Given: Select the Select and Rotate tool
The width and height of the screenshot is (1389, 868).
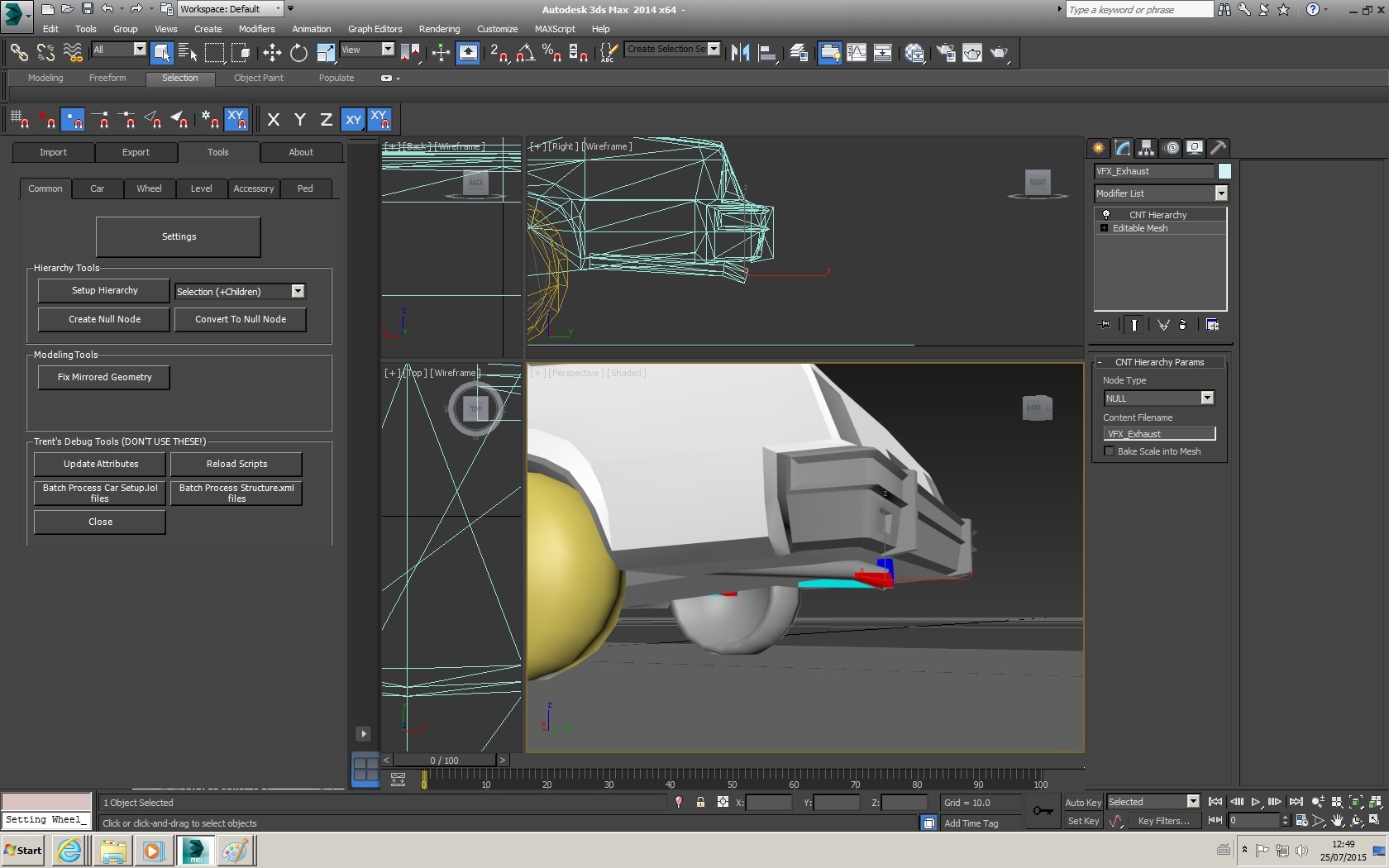Looking at the screenshot, I should 298,53.
